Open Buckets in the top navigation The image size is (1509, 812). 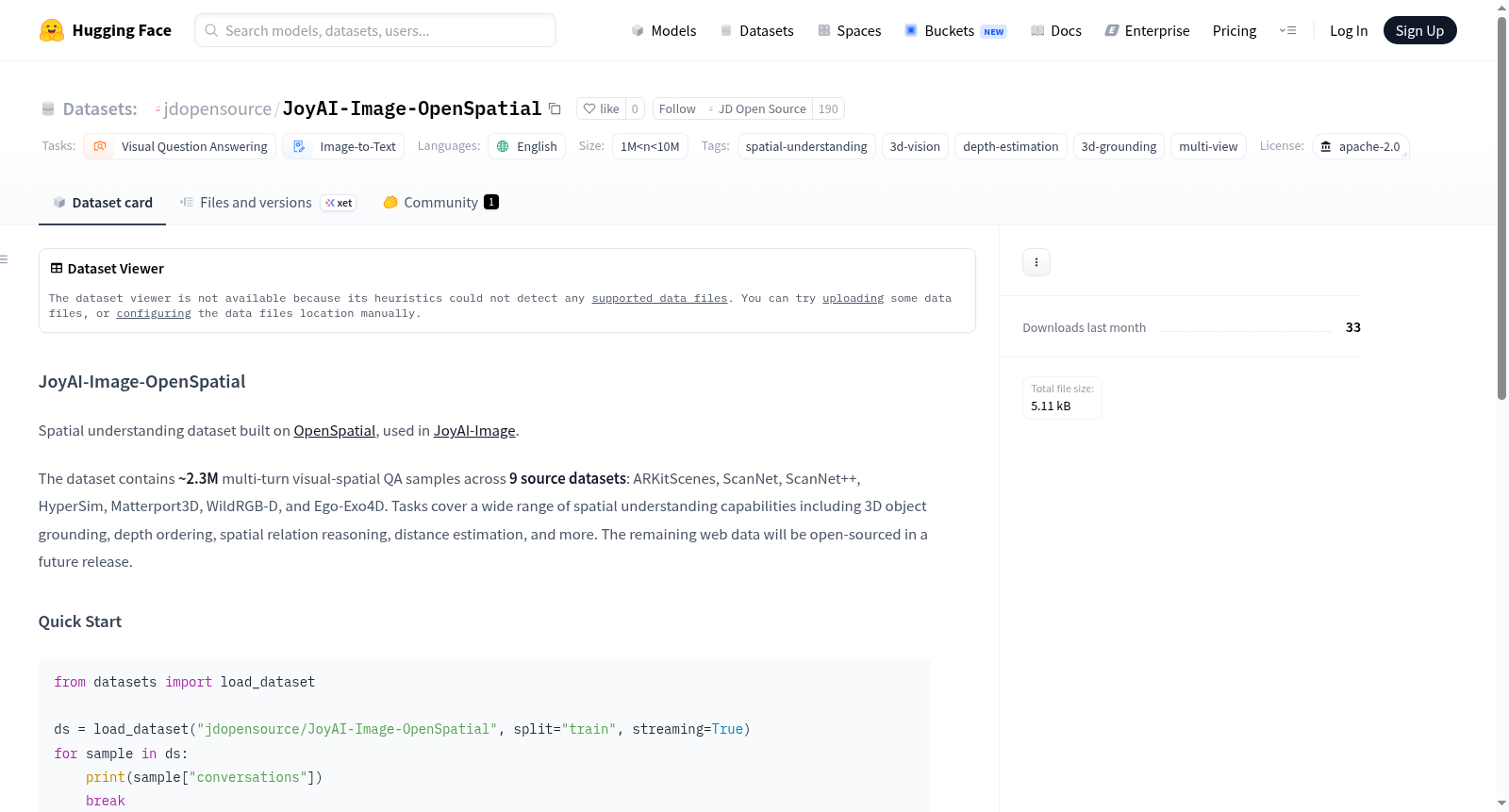(955, 30)
